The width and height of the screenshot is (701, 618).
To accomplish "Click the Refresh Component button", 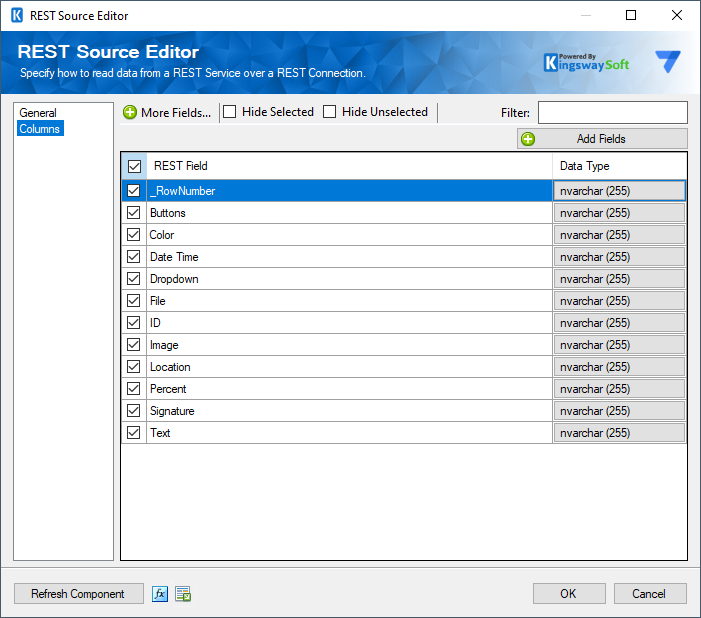I will (x=78, y=594).
